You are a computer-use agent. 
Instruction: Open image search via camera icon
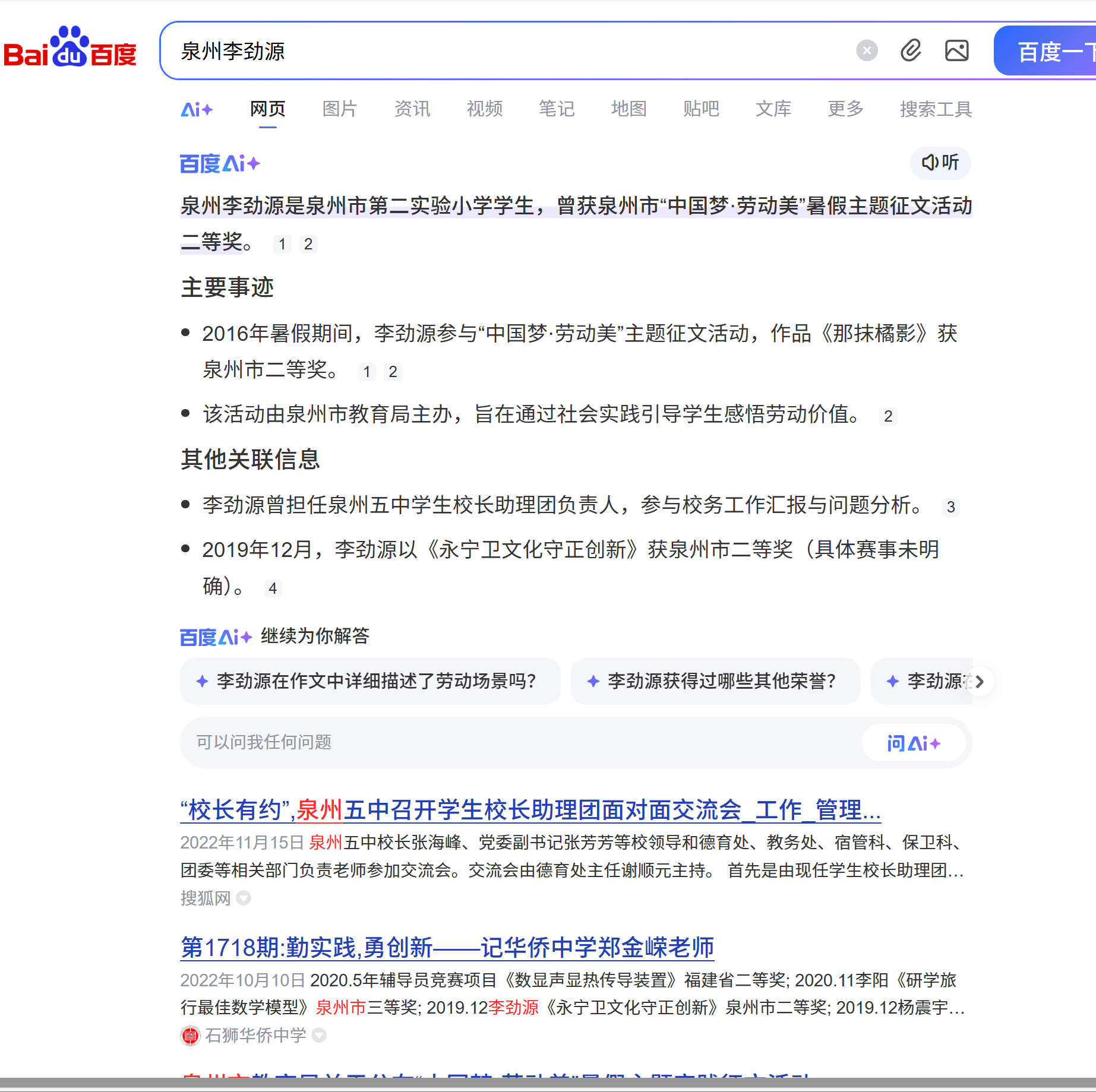click(956, 51)
